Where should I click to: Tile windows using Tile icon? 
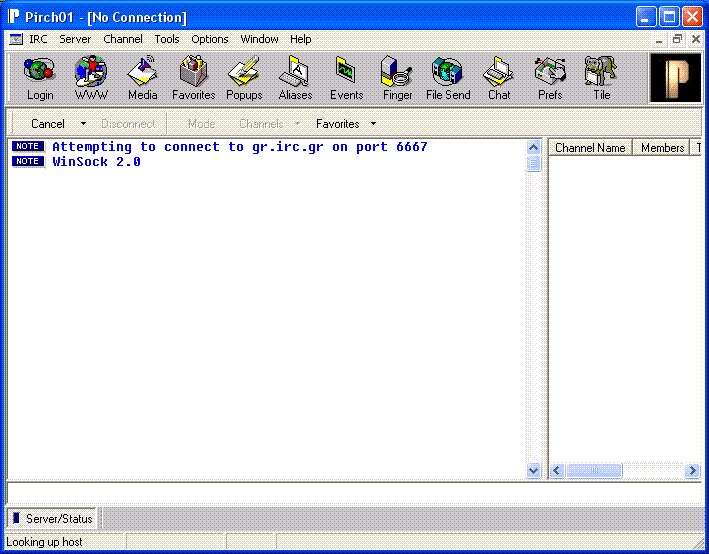pos(601,78)
